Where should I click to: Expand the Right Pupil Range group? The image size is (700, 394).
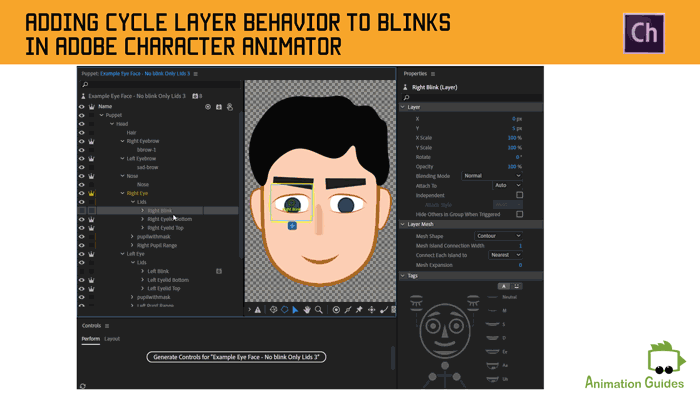(x=132, y=245)
